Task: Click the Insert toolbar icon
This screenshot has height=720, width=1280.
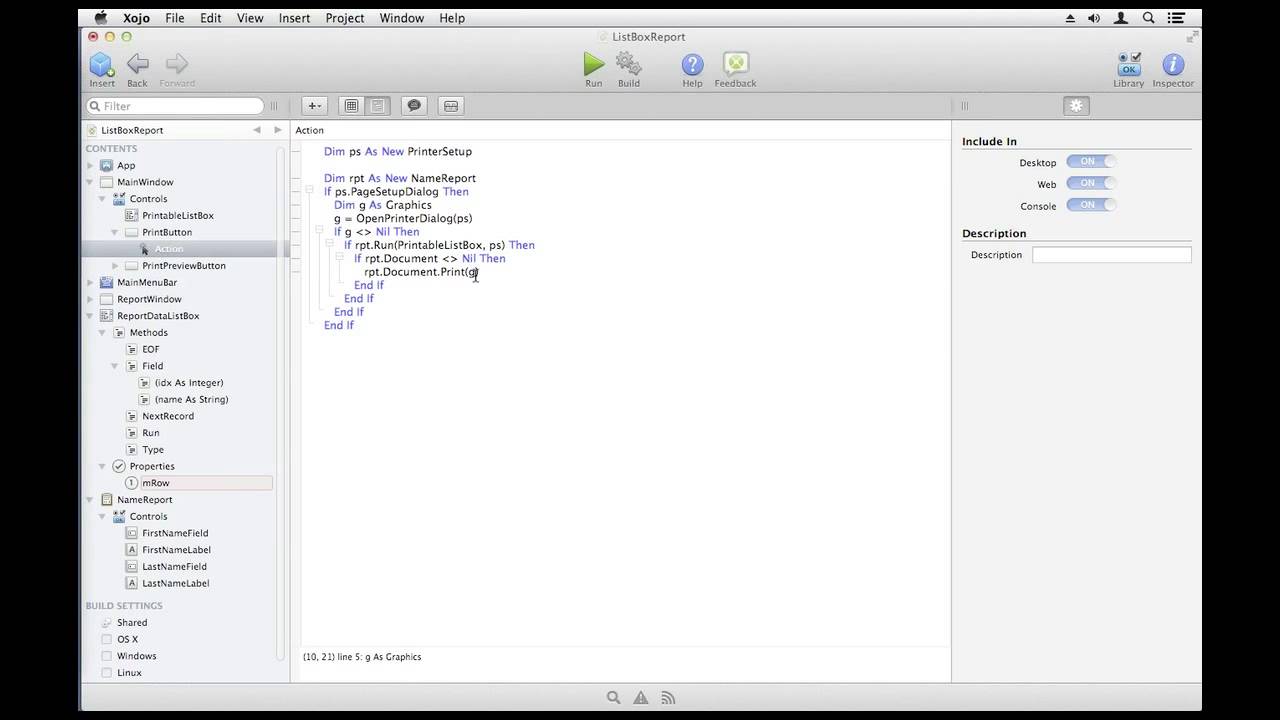Action: coord(102,65)
